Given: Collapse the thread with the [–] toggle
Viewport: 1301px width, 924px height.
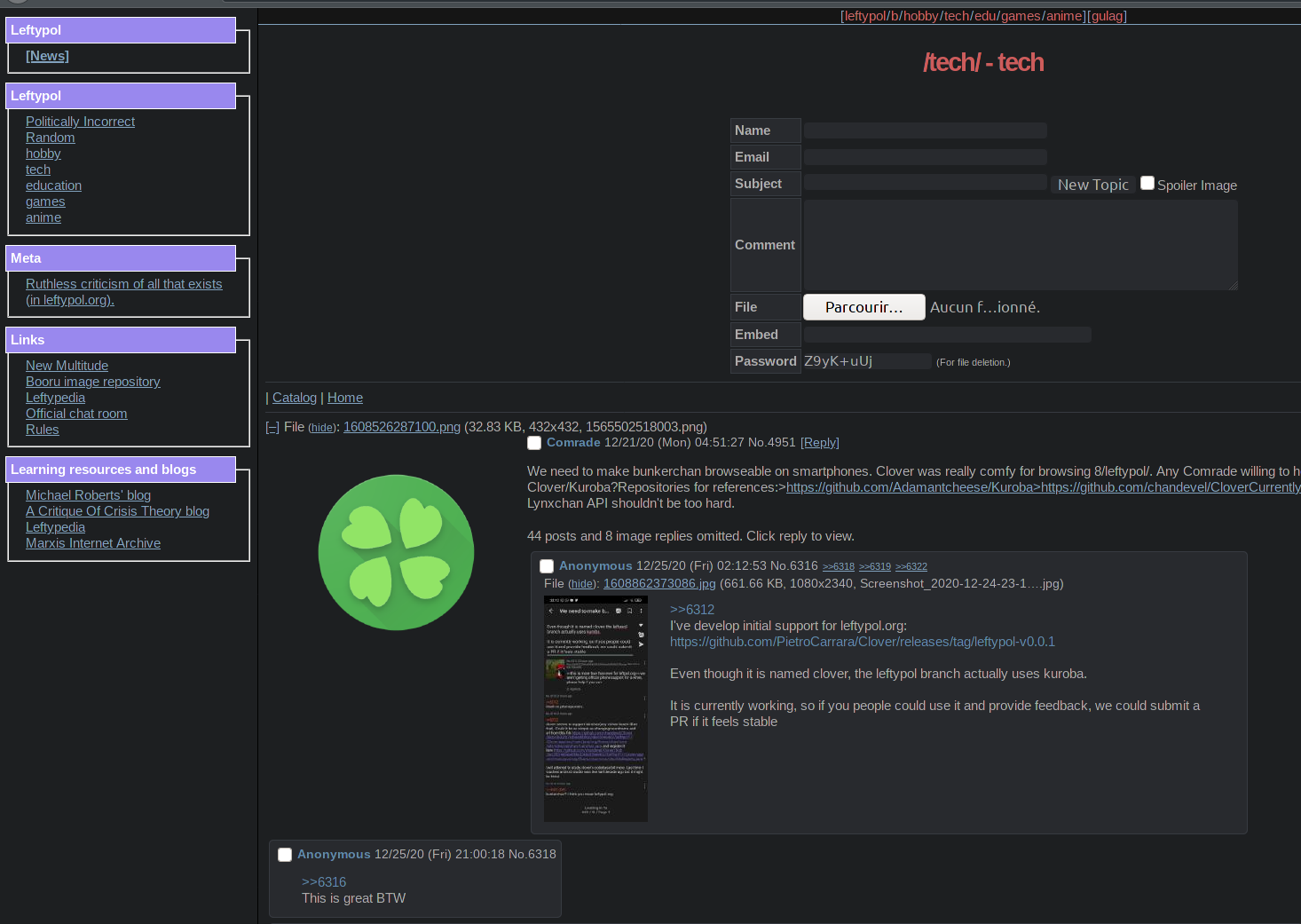Looking at the screenshot, I should (272, 428).
